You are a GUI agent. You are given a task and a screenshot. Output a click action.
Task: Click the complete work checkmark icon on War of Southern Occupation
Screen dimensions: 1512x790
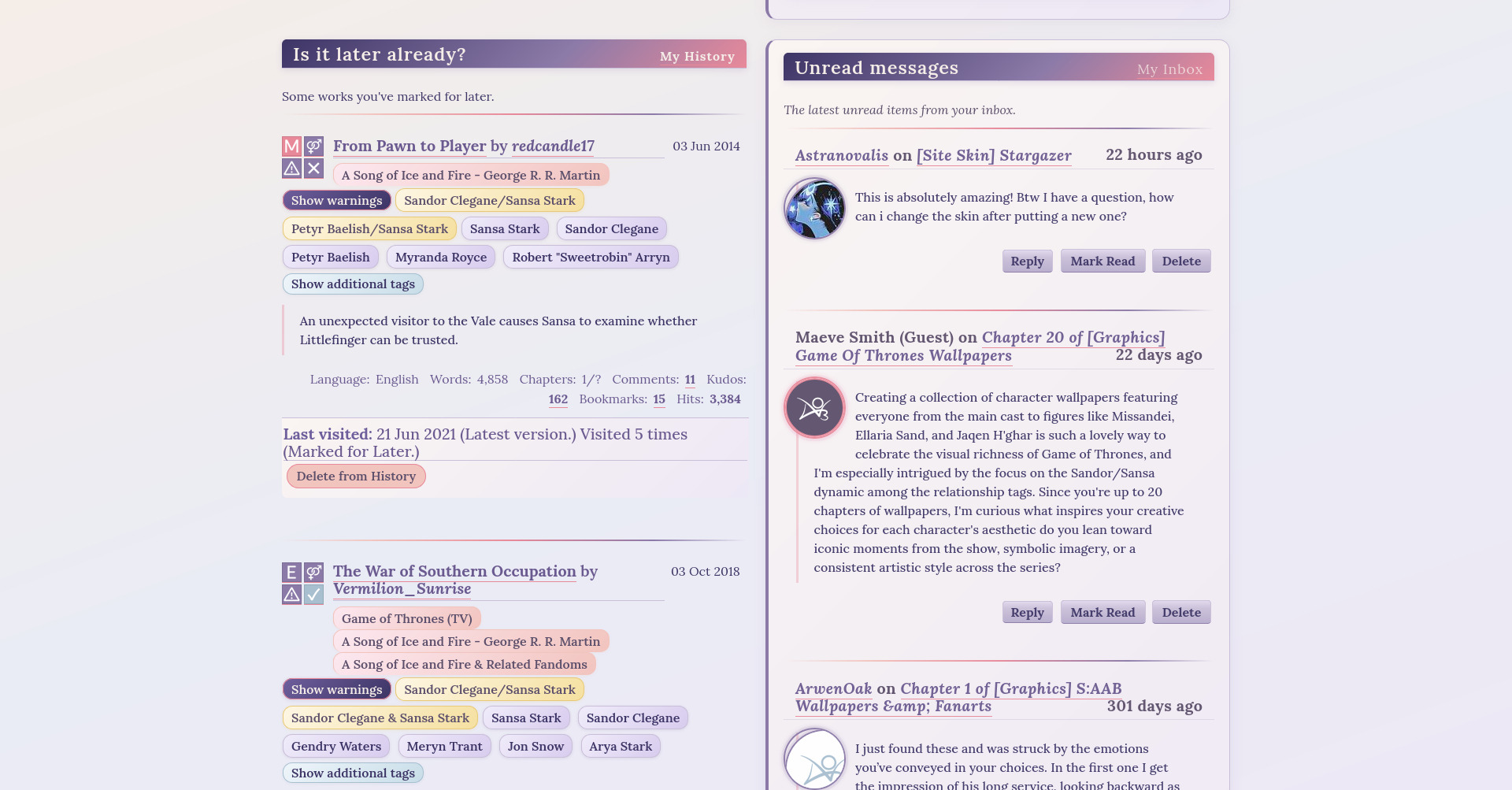point(314,594)
